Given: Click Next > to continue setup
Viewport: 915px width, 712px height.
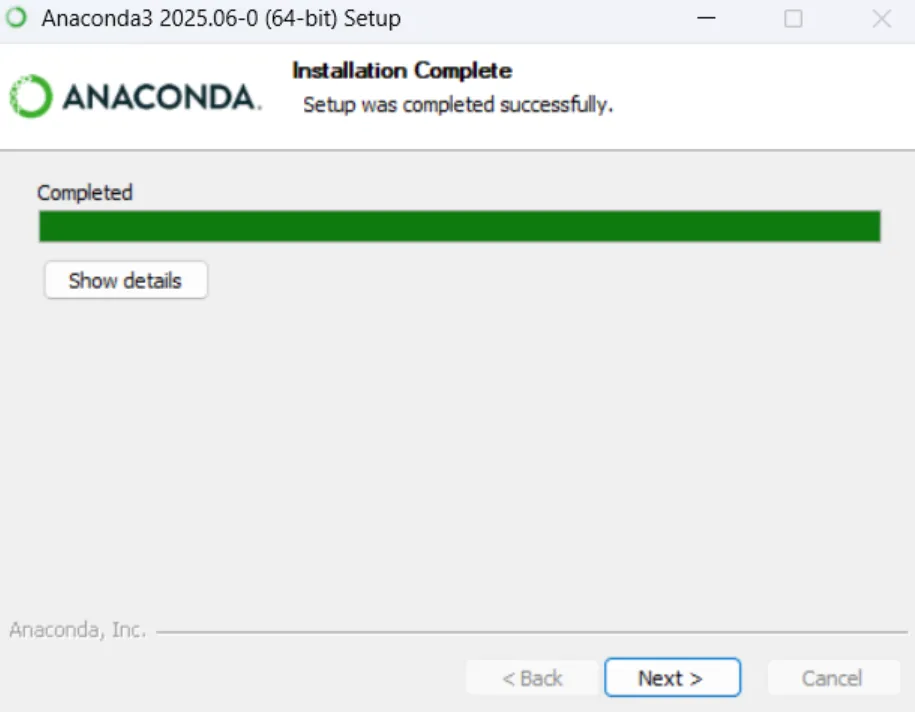Looking at the screenshot, I should 672,678.
